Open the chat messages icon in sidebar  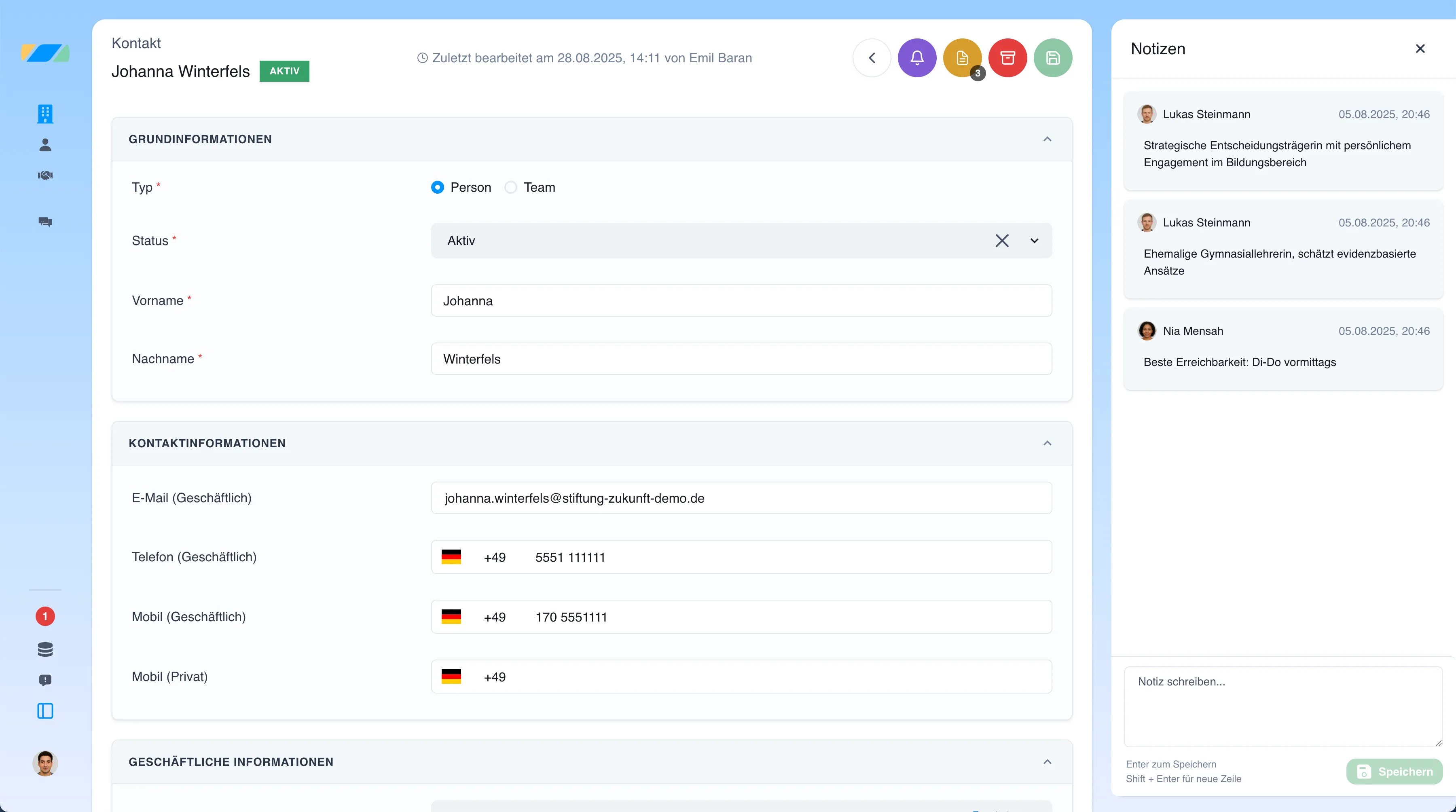45,222
